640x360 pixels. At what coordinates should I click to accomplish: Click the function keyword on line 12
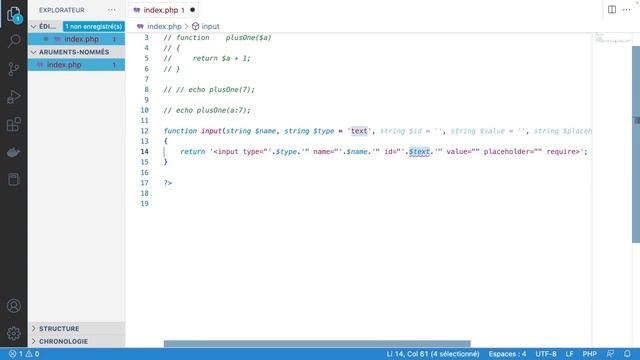(180, 131)
